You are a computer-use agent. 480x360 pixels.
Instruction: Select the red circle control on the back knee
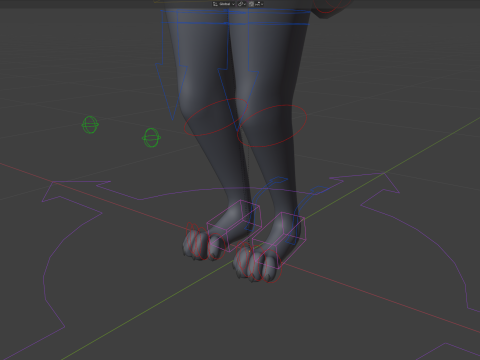(216, 117)
